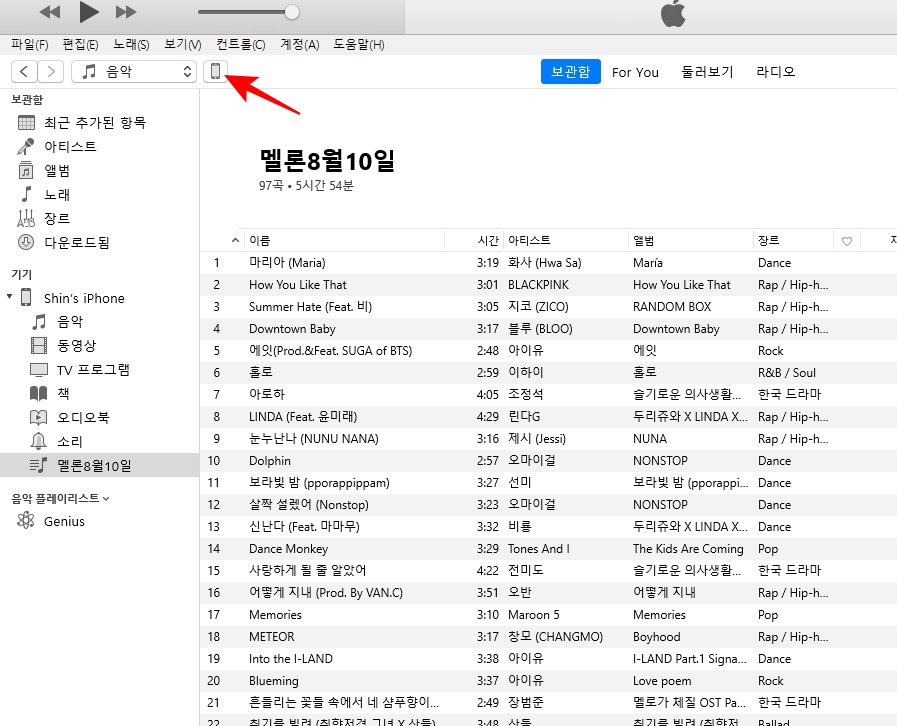
Task: Click album The Kids Are Coming cell
Action: click(688, 549)
